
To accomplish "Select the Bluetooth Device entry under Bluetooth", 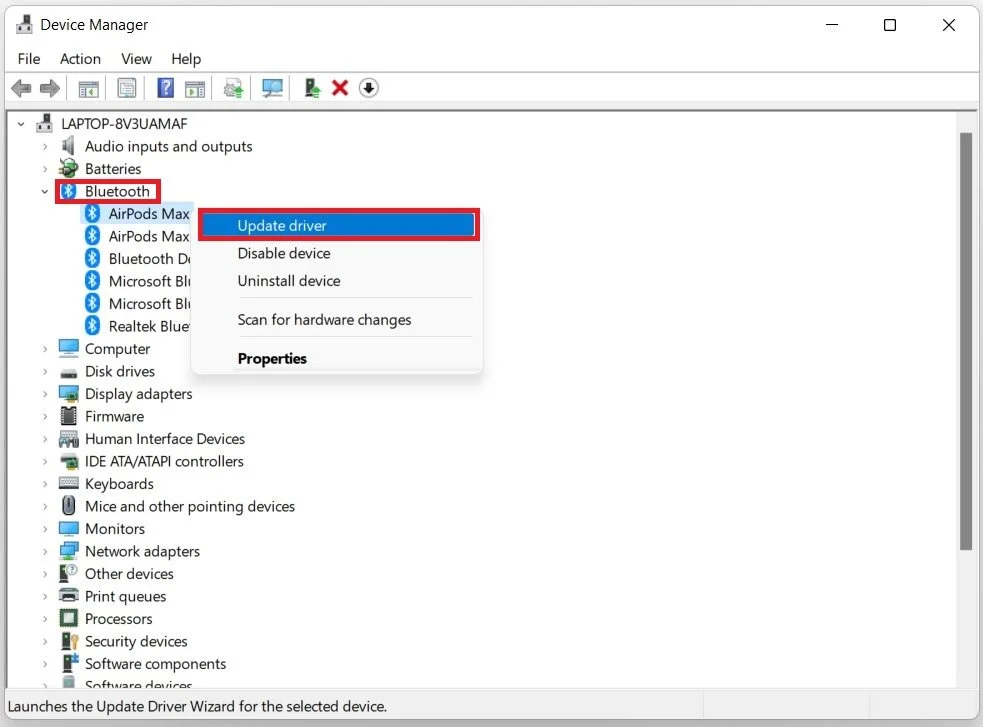I will tap(137, 259).
